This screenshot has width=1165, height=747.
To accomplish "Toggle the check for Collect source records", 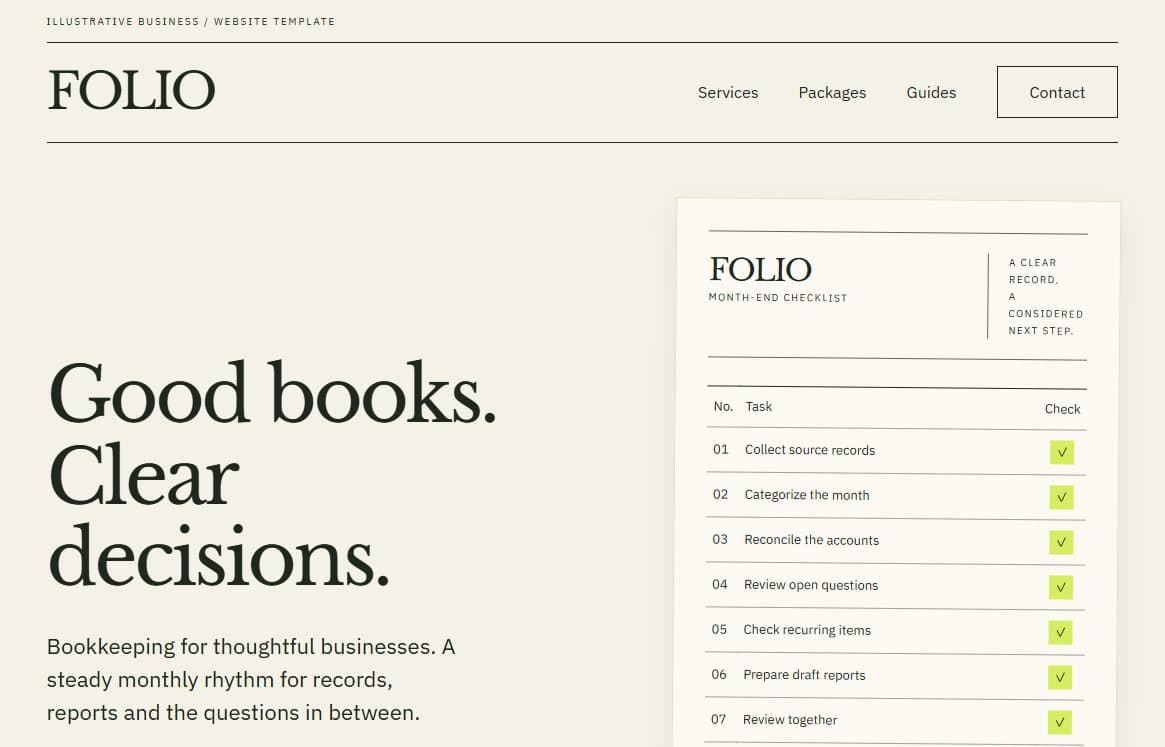I will click(1062, 452).
